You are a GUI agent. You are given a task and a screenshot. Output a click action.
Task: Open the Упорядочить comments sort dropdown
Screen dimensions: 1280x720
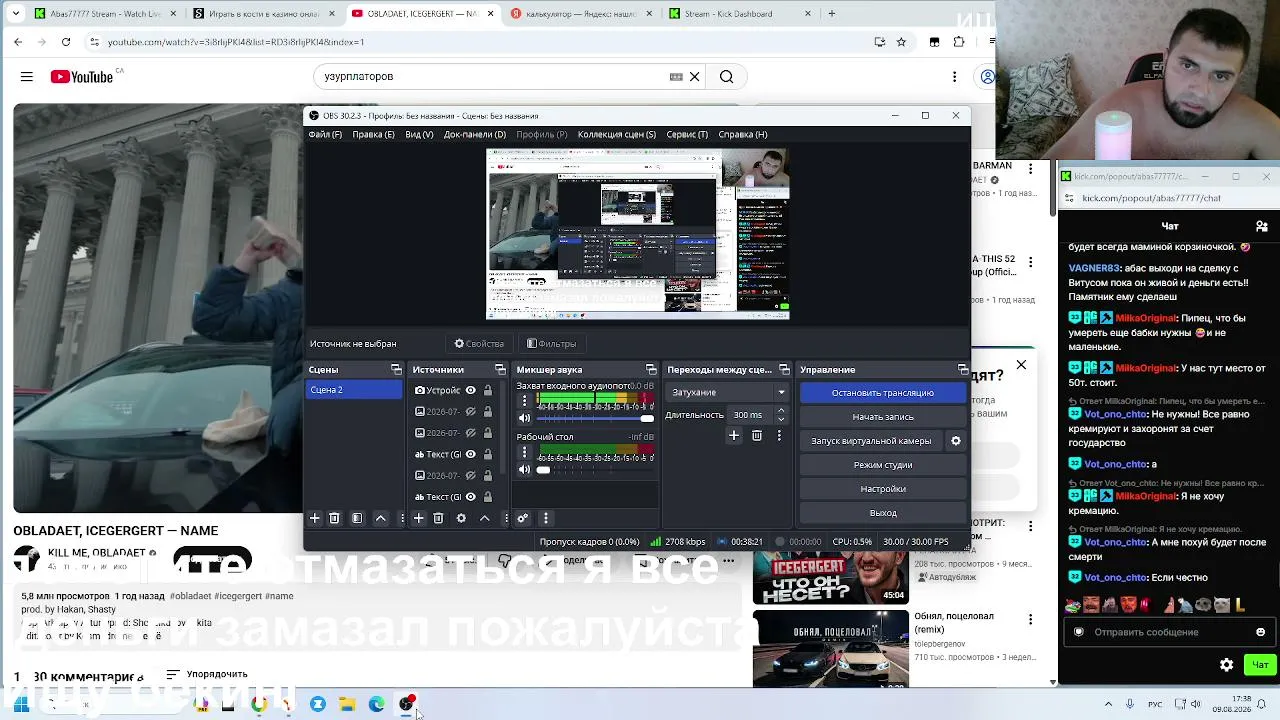coord(207,675)
